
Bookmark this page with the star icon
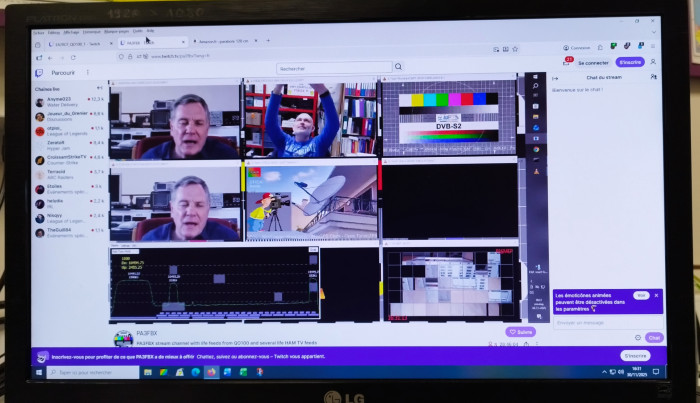click(515, 49)
